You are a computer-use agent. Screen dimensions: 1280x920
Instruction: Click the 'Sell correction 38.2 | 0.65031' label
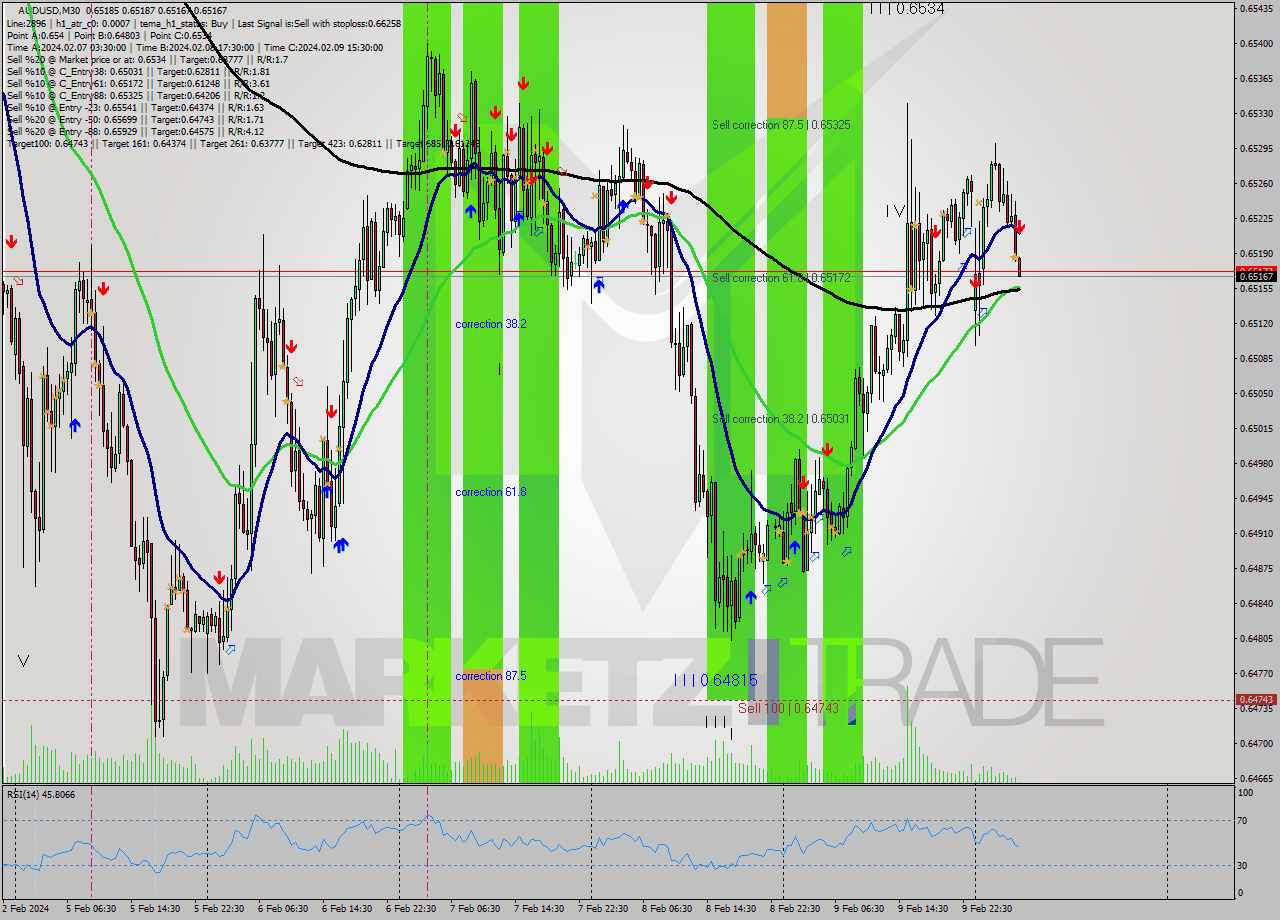click(x=781, y=419)
